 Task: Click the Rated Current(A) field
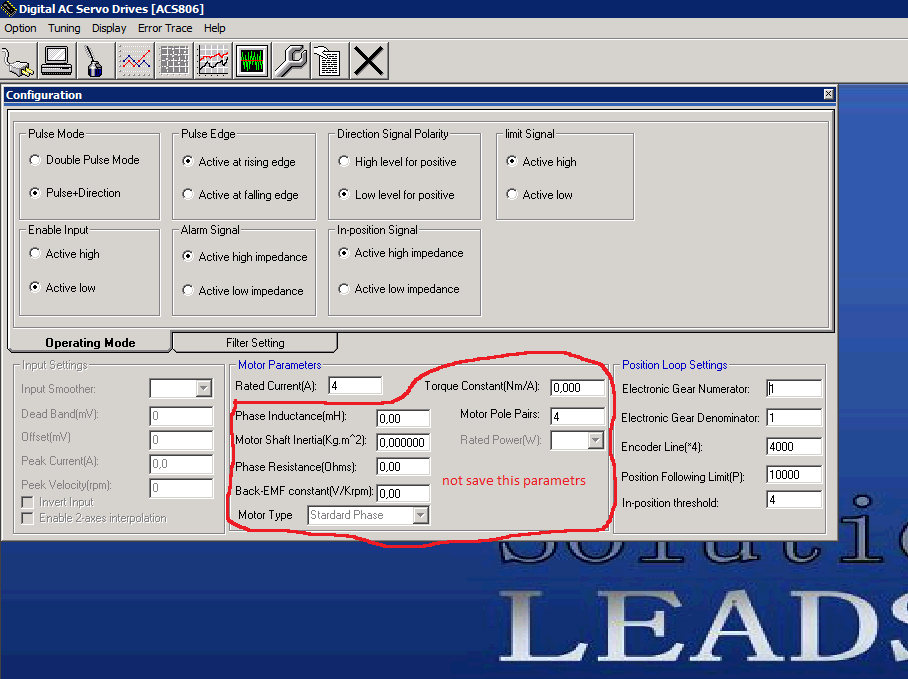coord(355,386)
